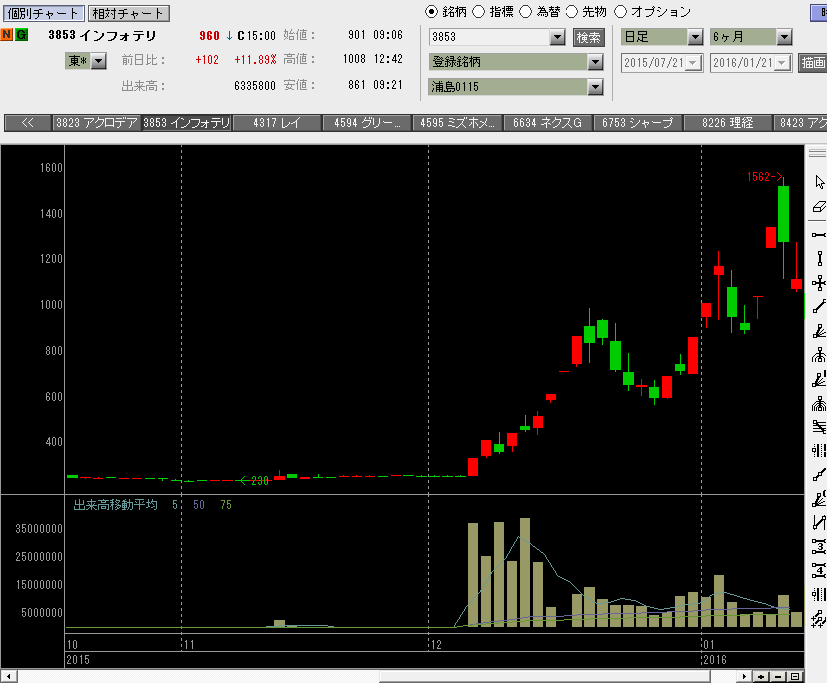Select the arc tool with four arcs
The height and width of the screenshot is (683, 827).
[819, 403]
